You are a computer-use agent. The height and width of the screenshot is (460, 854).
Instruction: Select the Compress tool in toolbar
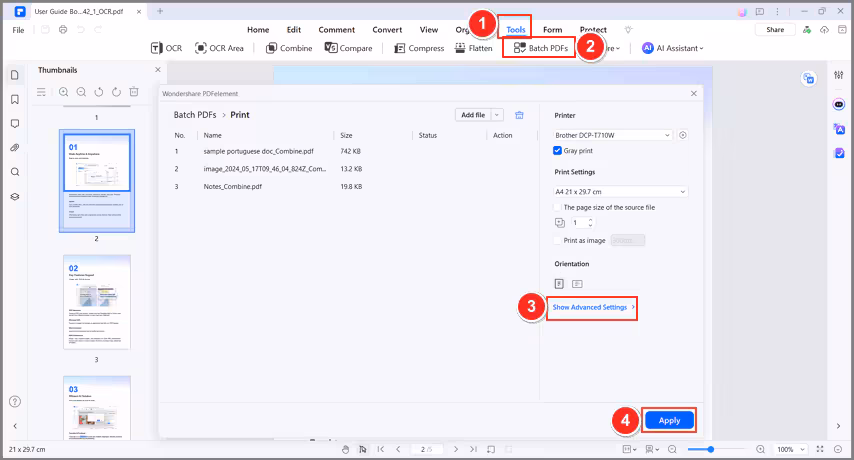pyautogui.click(x=419, y=48)
